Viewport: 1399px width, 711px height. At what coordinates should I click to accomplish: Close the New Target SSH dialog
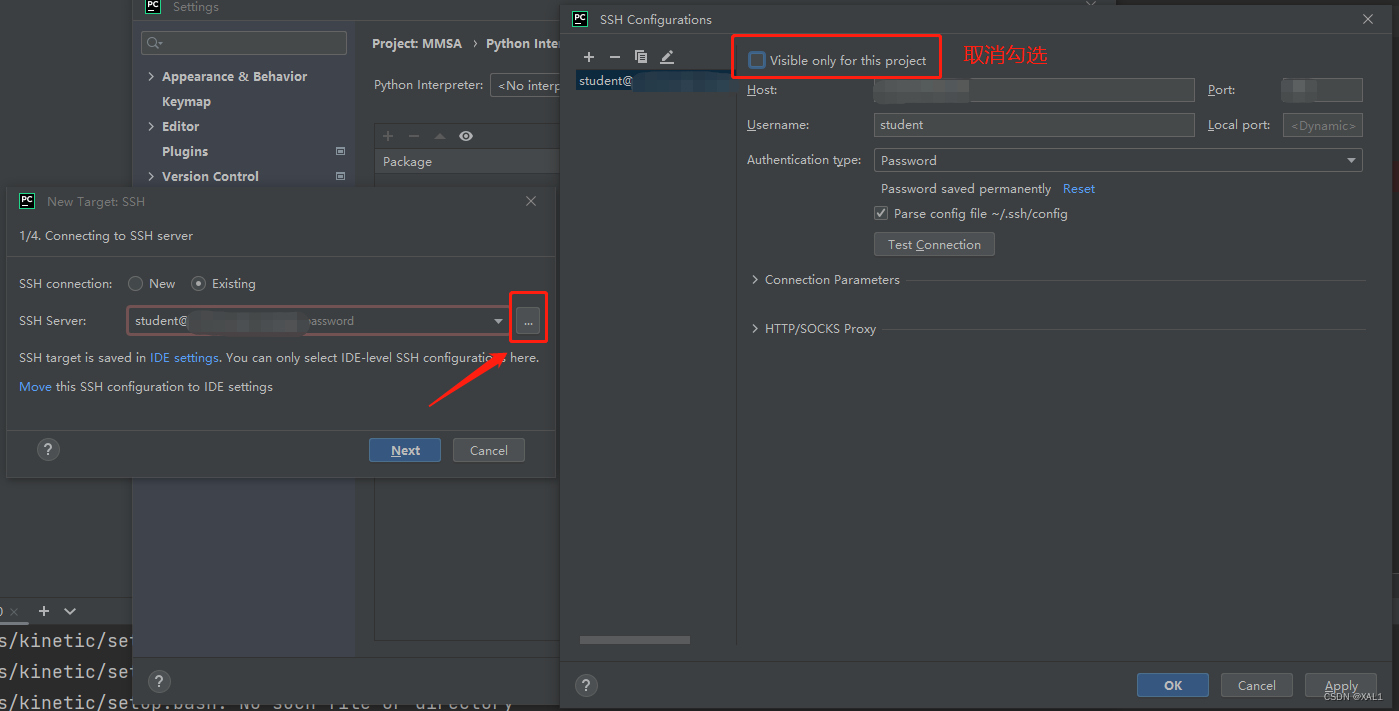click(x=531, y=201)
